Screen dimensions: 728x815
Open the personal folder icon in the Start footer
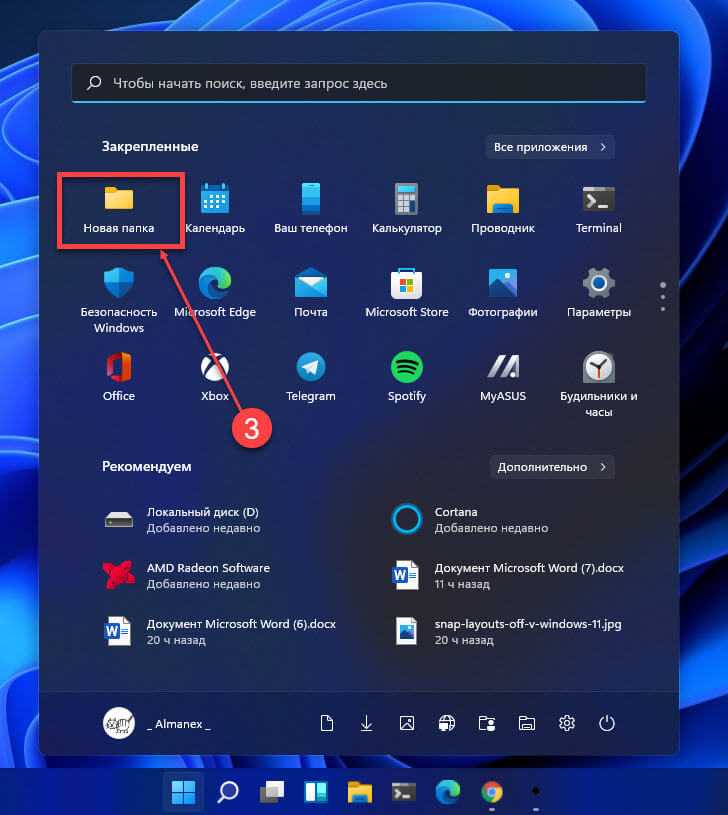point(486,723)
